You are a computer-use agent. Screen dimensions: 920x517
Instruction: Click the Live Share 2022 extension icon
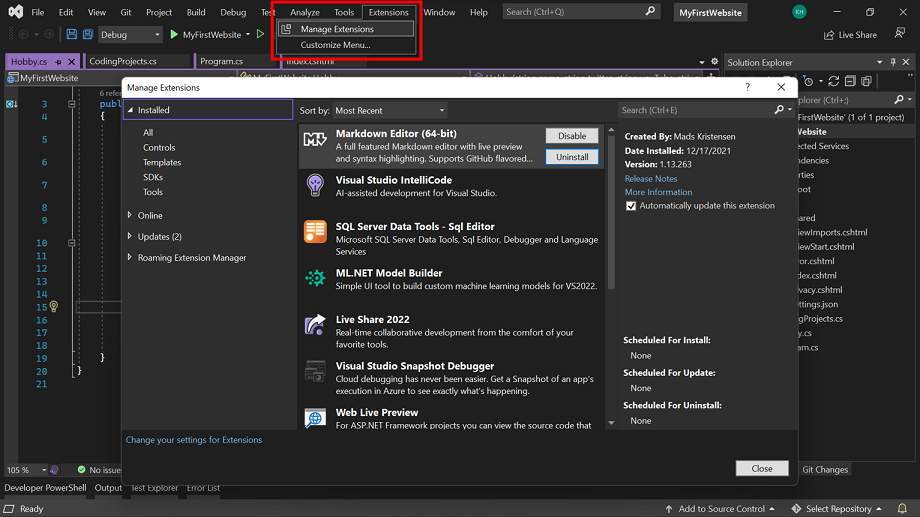pos(315,325)
